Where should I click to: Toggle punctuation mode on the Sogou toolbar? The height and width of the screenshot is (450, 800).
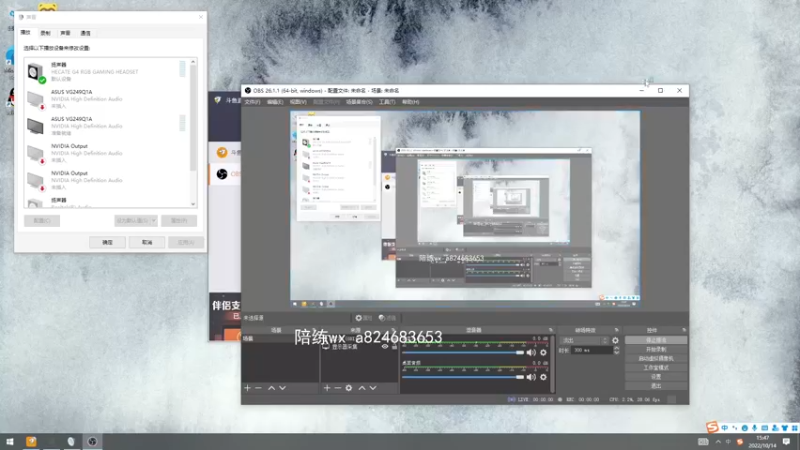click(x=735, y=428)
